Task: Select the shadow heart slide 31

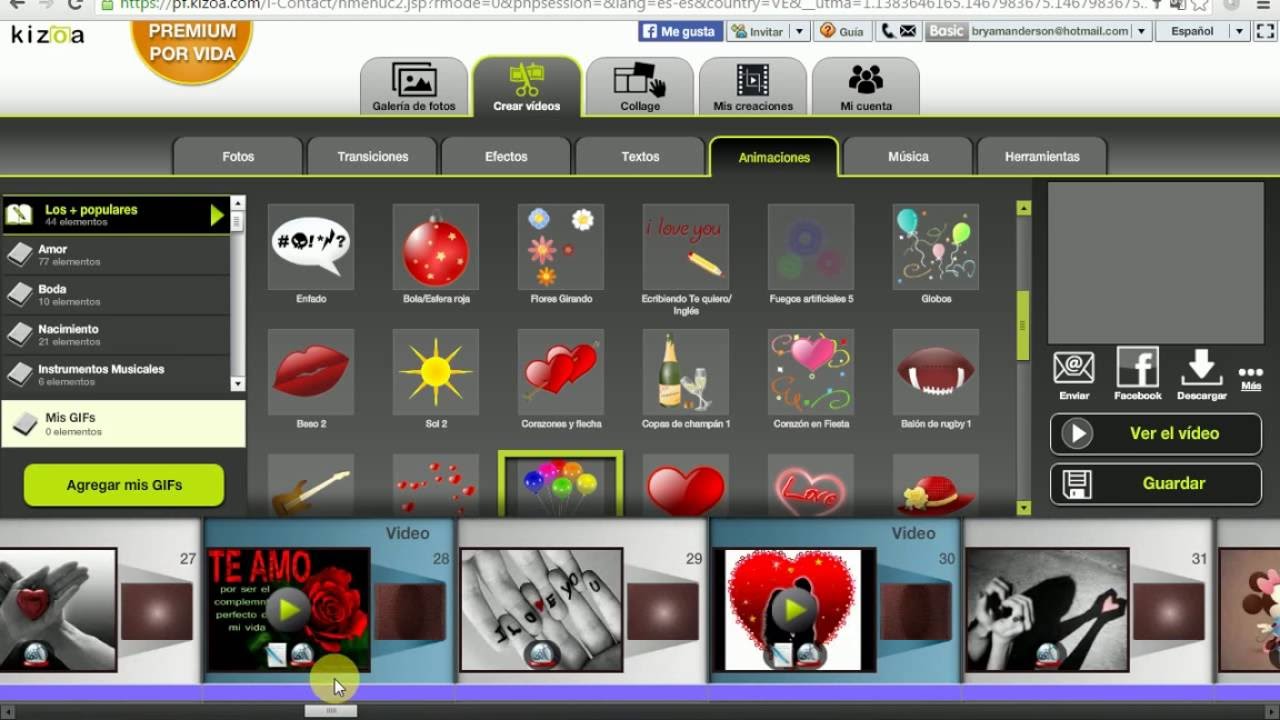Action: pyautogui.click(x=1047, y=609)
